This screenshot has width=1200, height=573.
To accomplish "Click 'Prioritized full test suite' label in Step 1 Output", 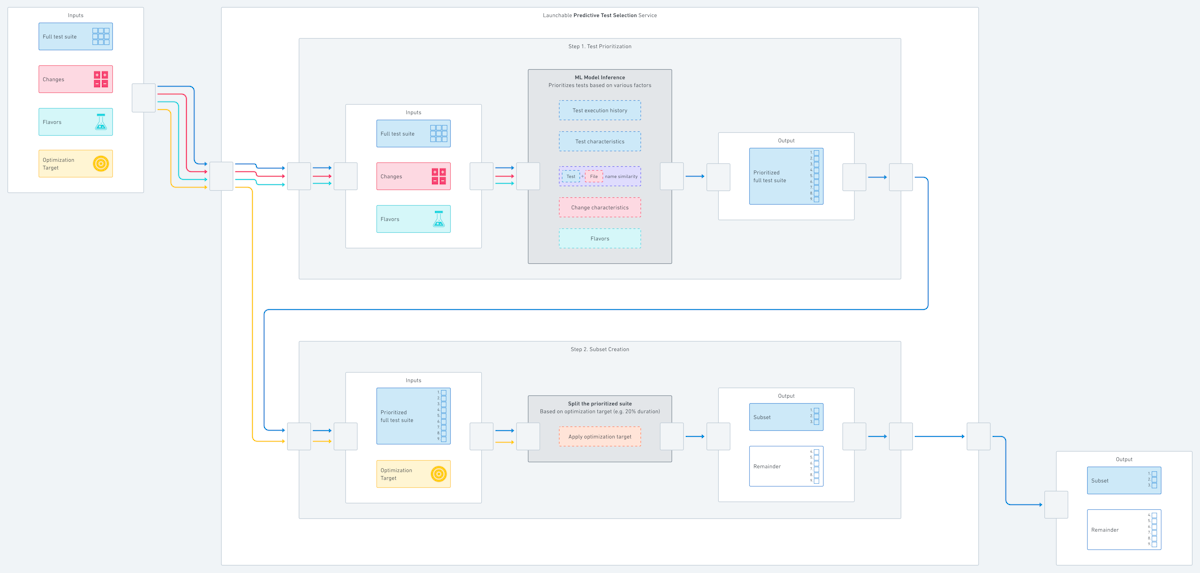I will pyautogui.click(x=770, y=177).
